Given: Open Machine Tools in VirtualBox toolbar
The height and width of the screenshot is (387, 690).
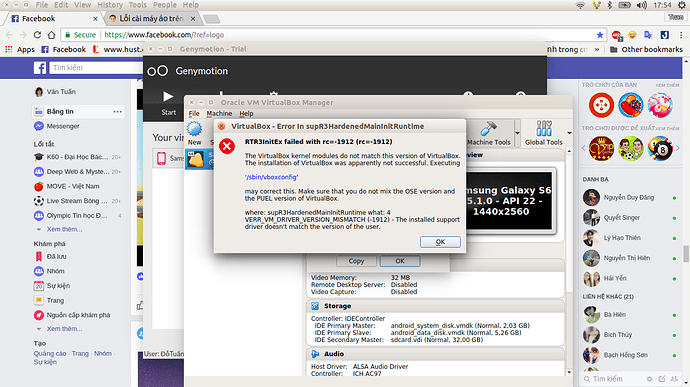Looking at the screenshot, I should pos(488,133).
